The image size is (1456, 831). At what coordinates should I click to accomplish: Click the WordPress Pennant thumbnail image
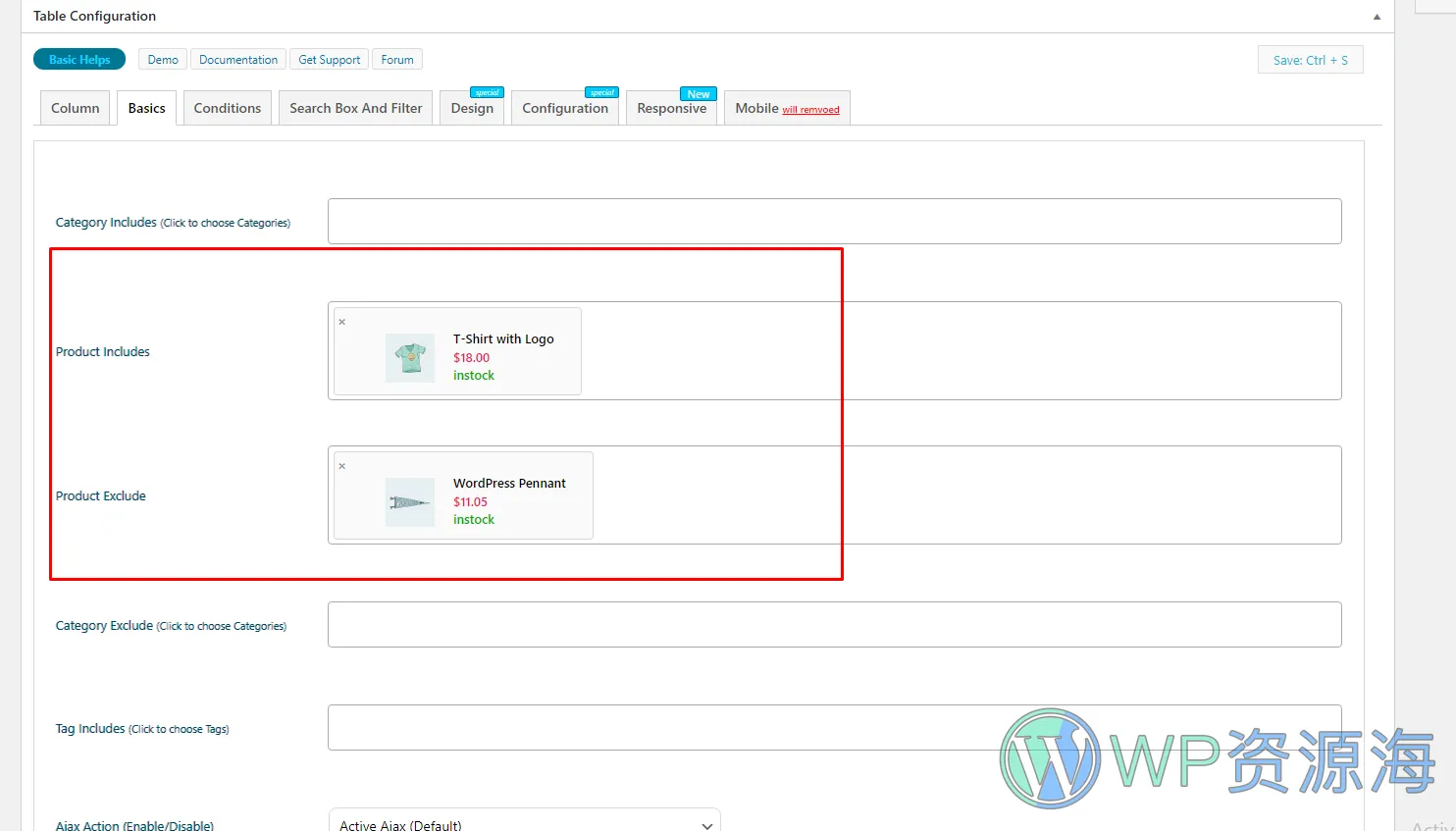(x=410, y=502)
